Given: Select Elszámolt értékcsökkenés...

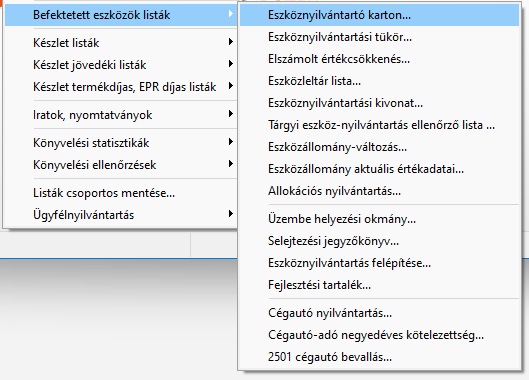Looking at the screenshot, I should click(x=380, y=59).
